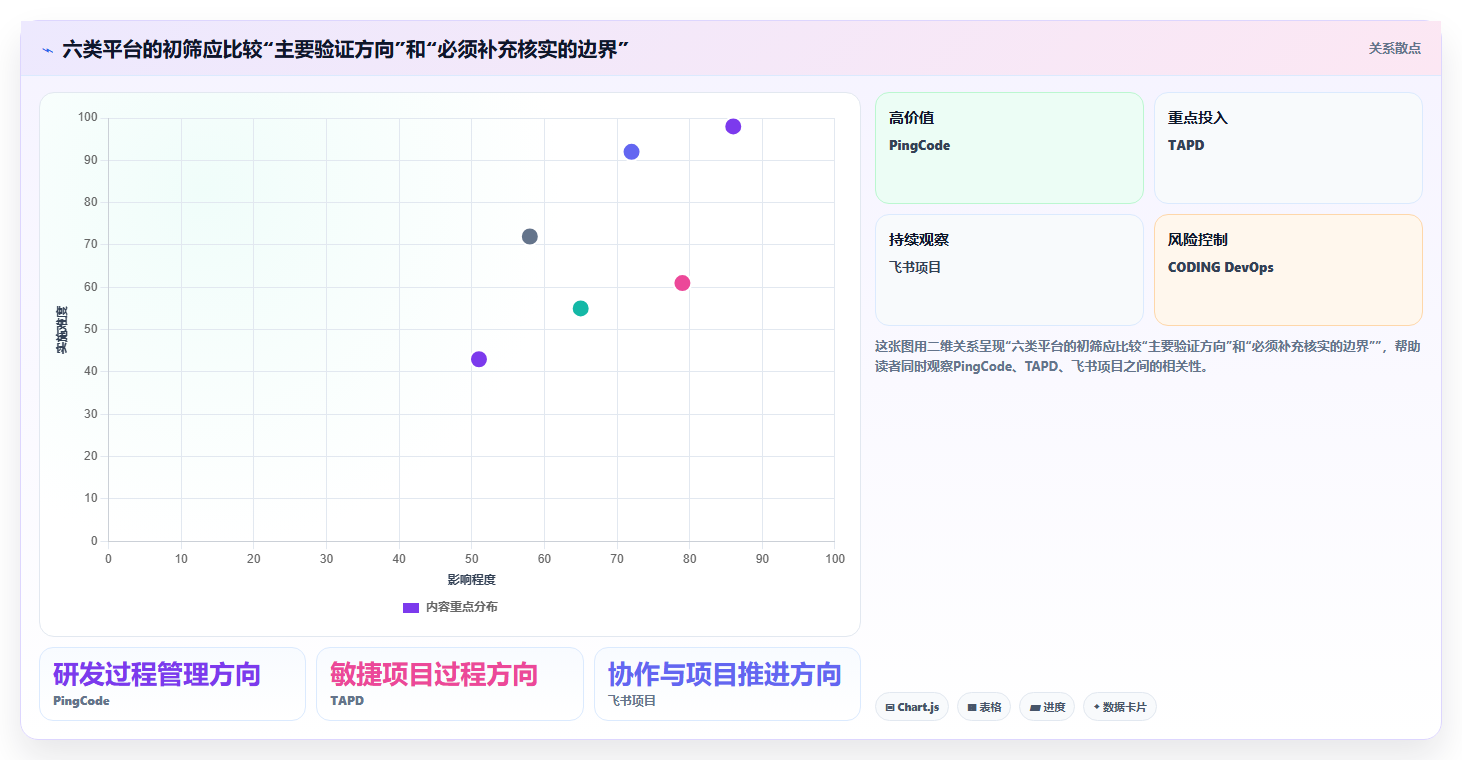Viewport: 1462px width, 760px height.
Task: Click the 影响程度 x-axis label
Action: [x=471, y=580]
